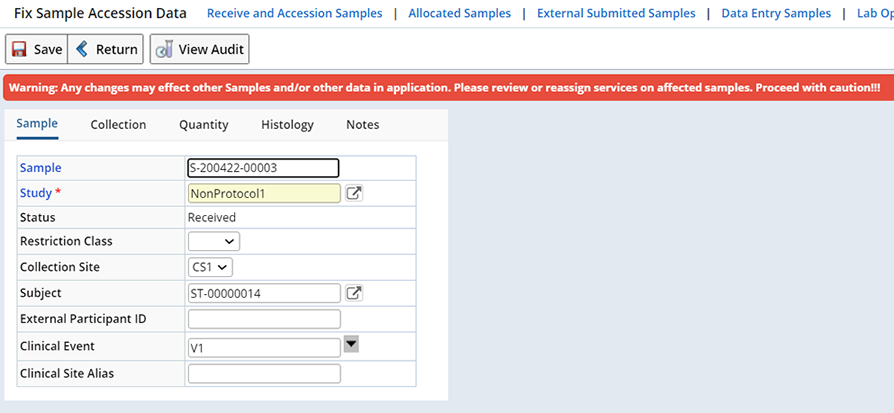Viewport: 894px width, 413px height.
Task: Click the Sample ID input field
Action: [263, 168]
